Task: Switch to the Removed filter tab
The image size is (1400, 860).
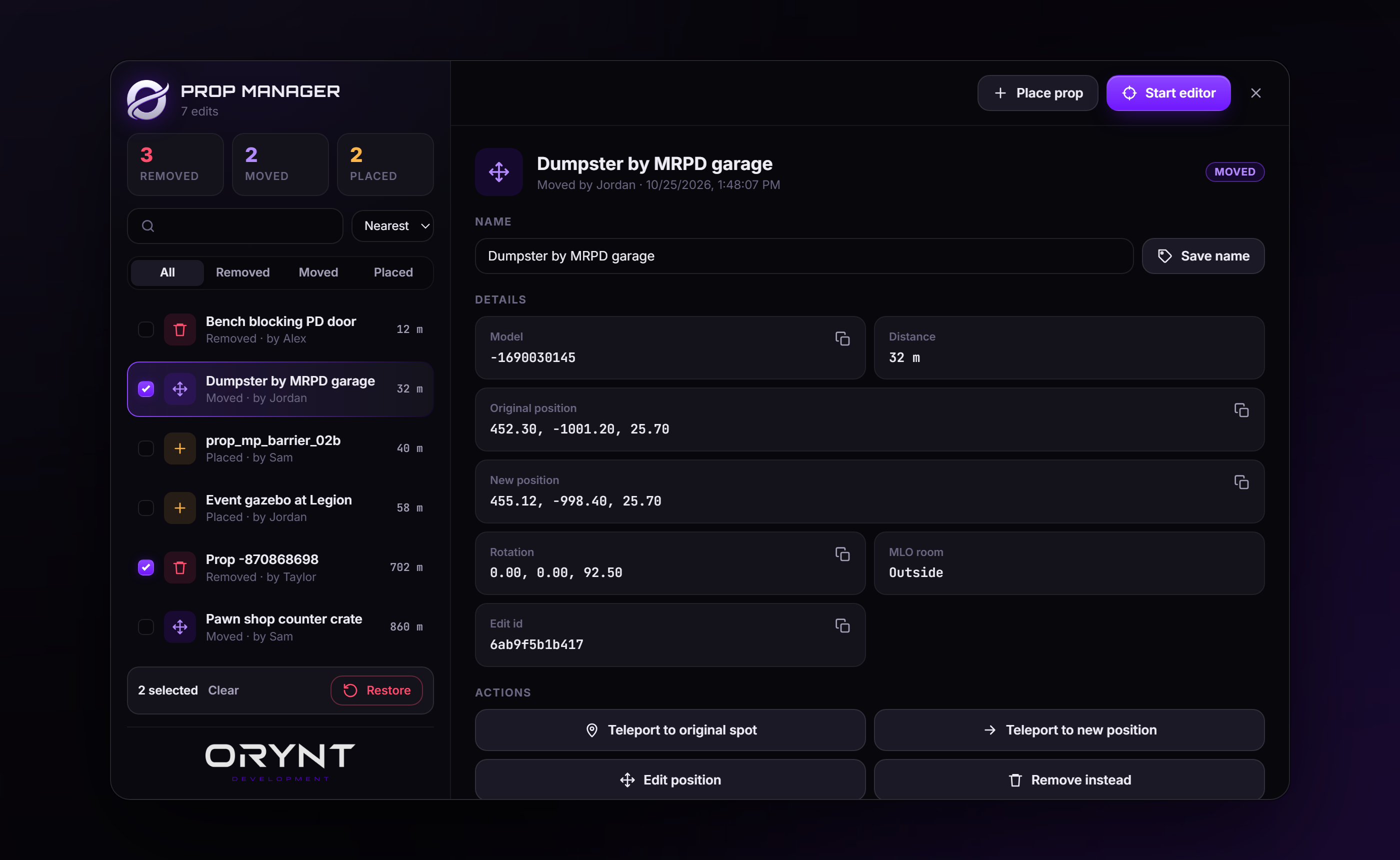Action: pos(243,272)
